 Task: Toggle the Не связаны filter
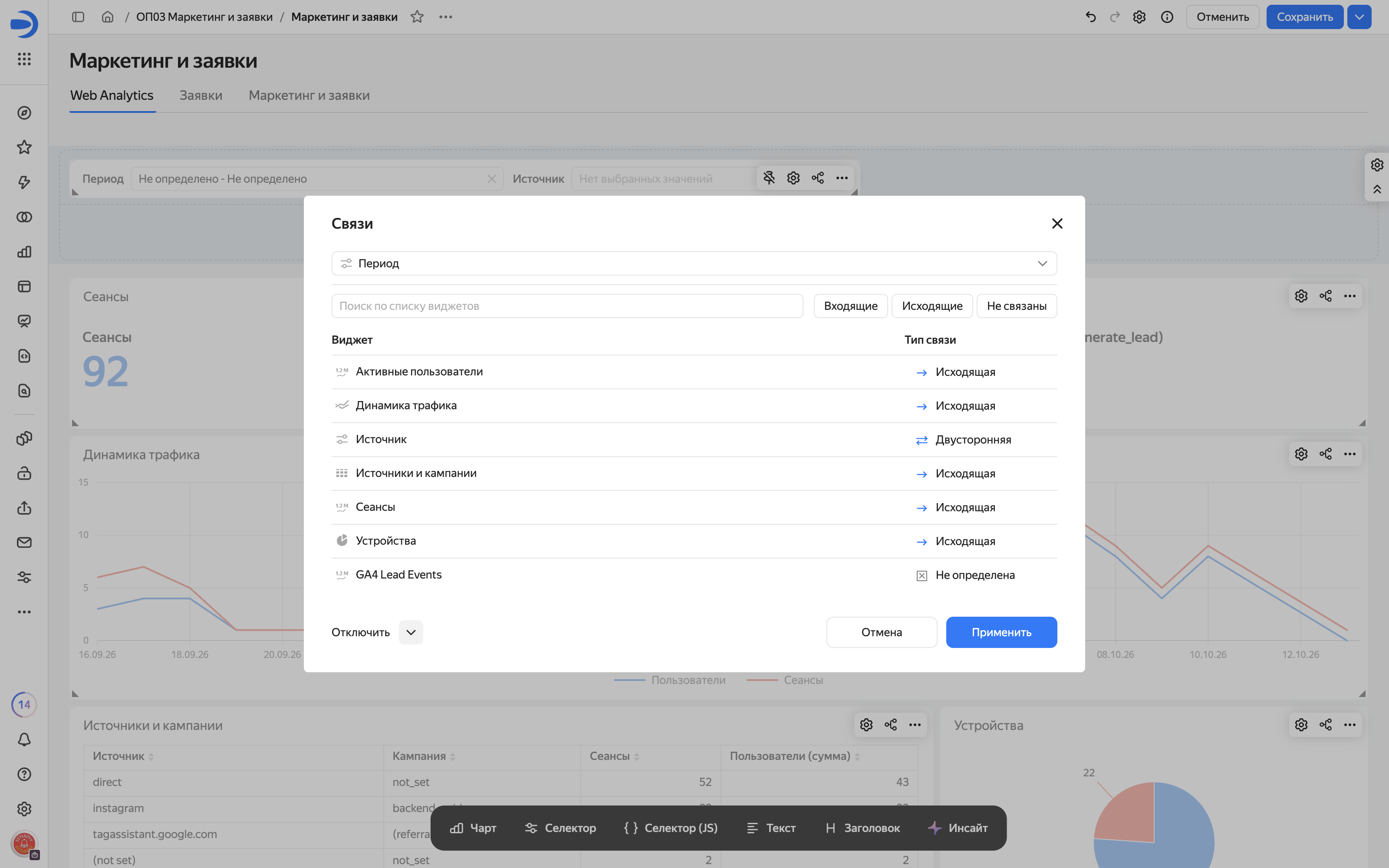coord(1017,306)
